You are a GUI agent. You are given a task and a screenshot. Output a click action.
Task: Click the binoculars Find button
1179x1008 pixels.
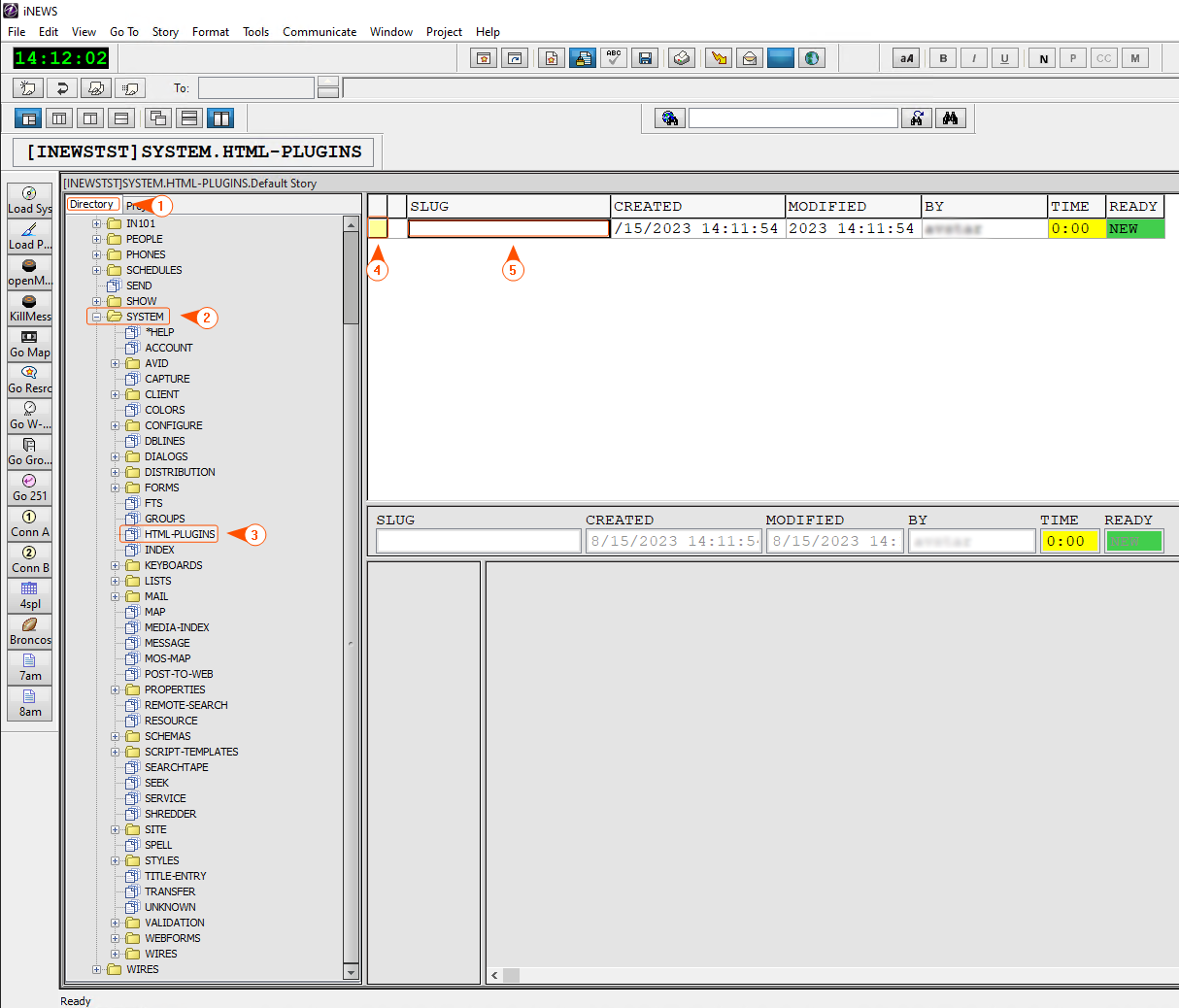point(950,118)
